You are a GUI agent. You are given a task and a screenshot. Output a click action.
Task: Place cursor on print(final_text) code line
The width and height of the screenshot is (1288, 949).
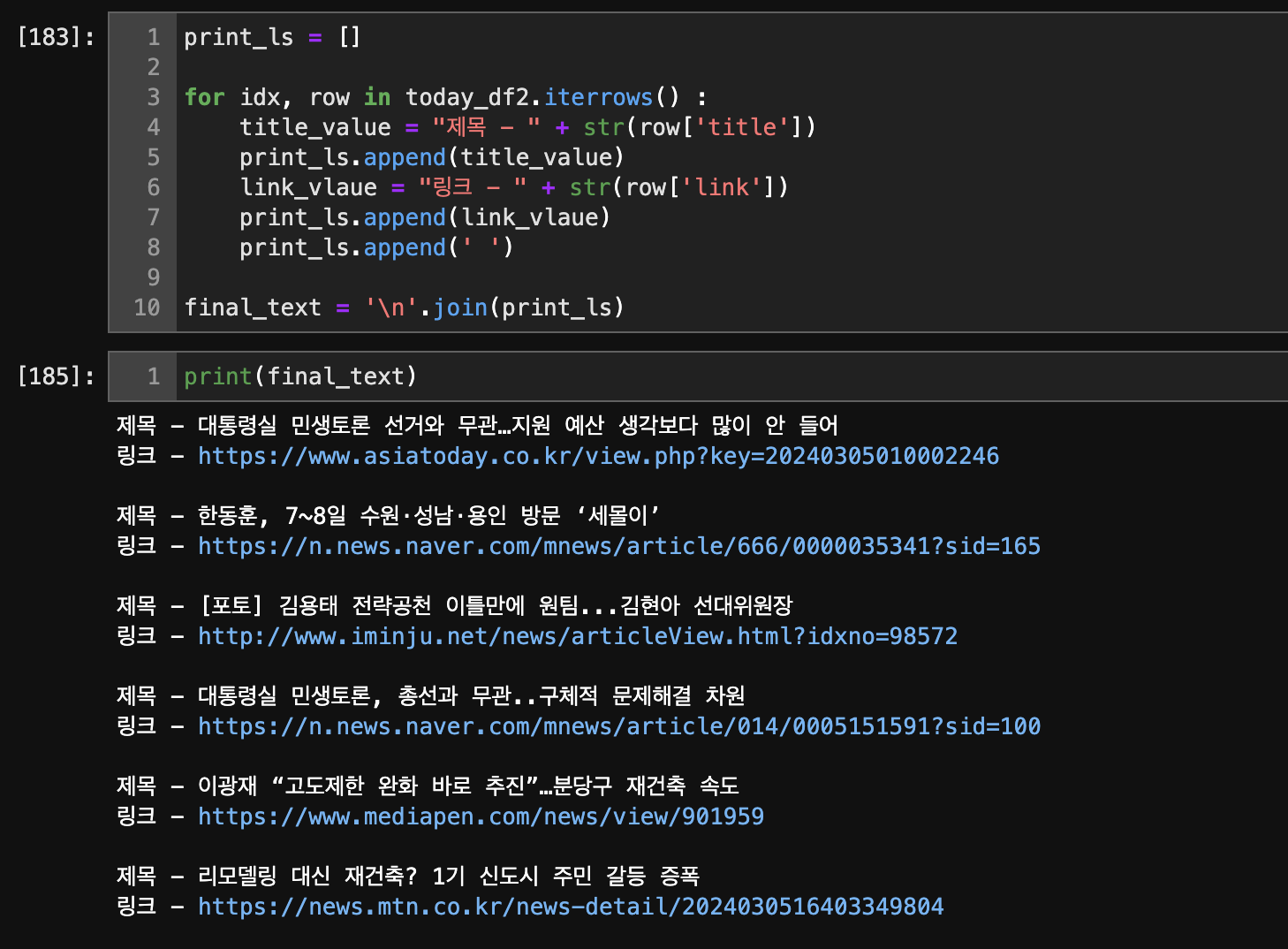[300, 376]
